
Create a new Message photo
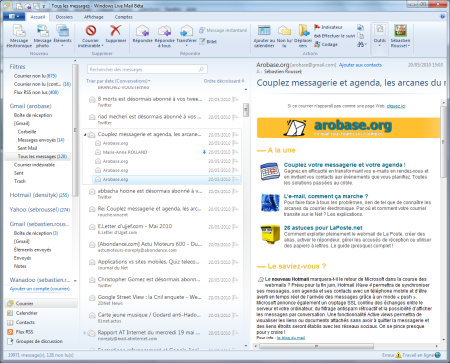coord(43,36)
